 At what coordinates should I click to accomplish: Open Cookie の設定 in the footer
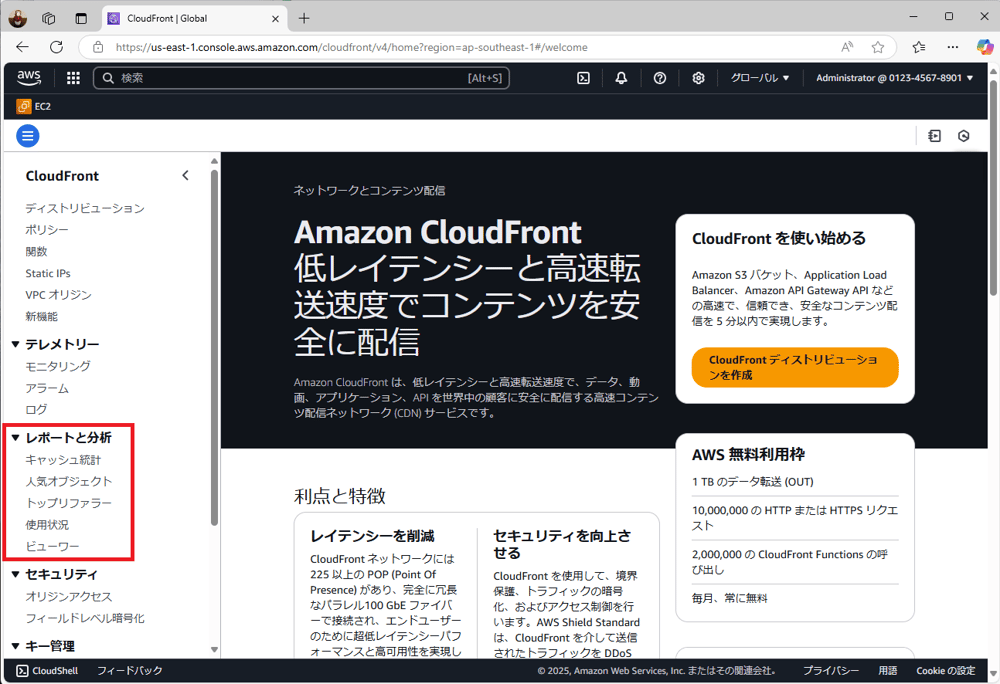(x=946, y=671)
